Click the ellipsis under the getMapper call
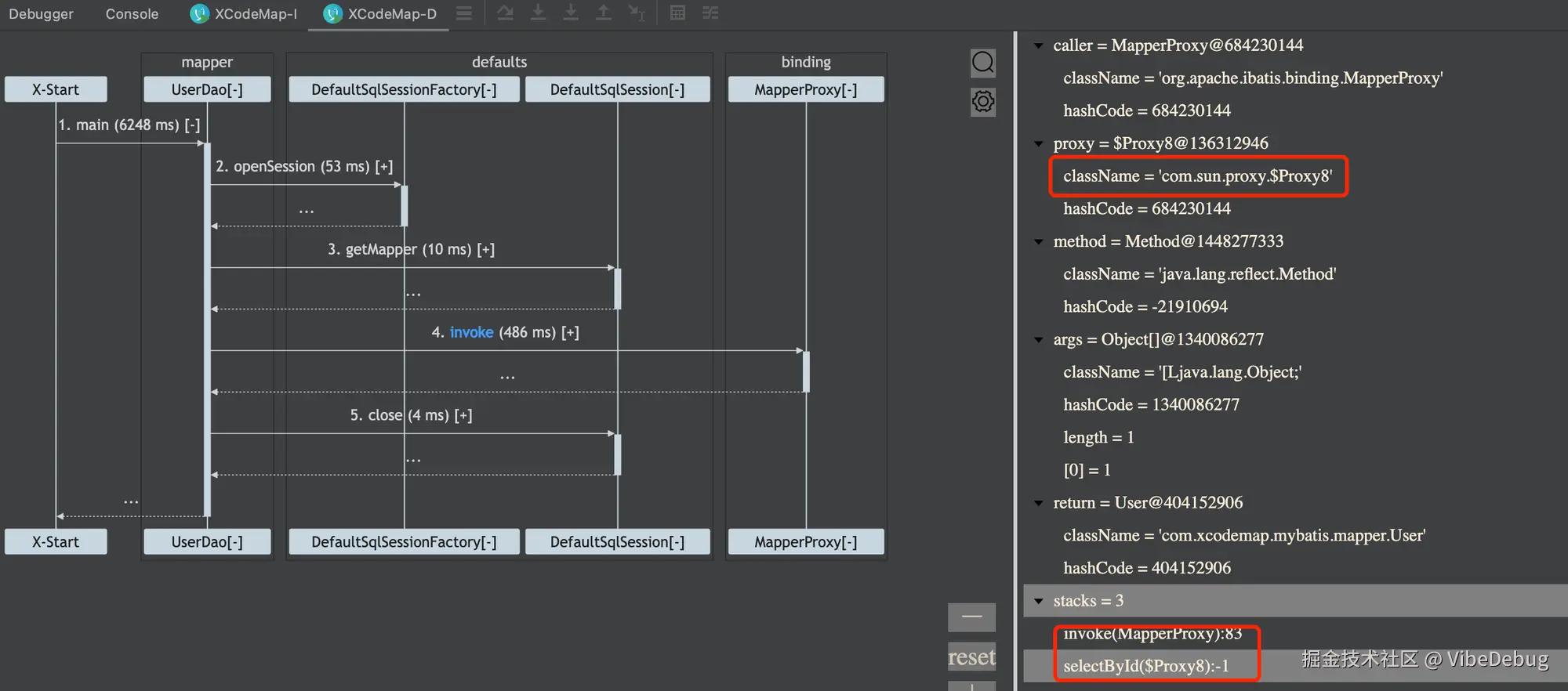Image resolution: width=1568 pixels, height=691 pixels. pyautogui.click(x=413, y=293)
